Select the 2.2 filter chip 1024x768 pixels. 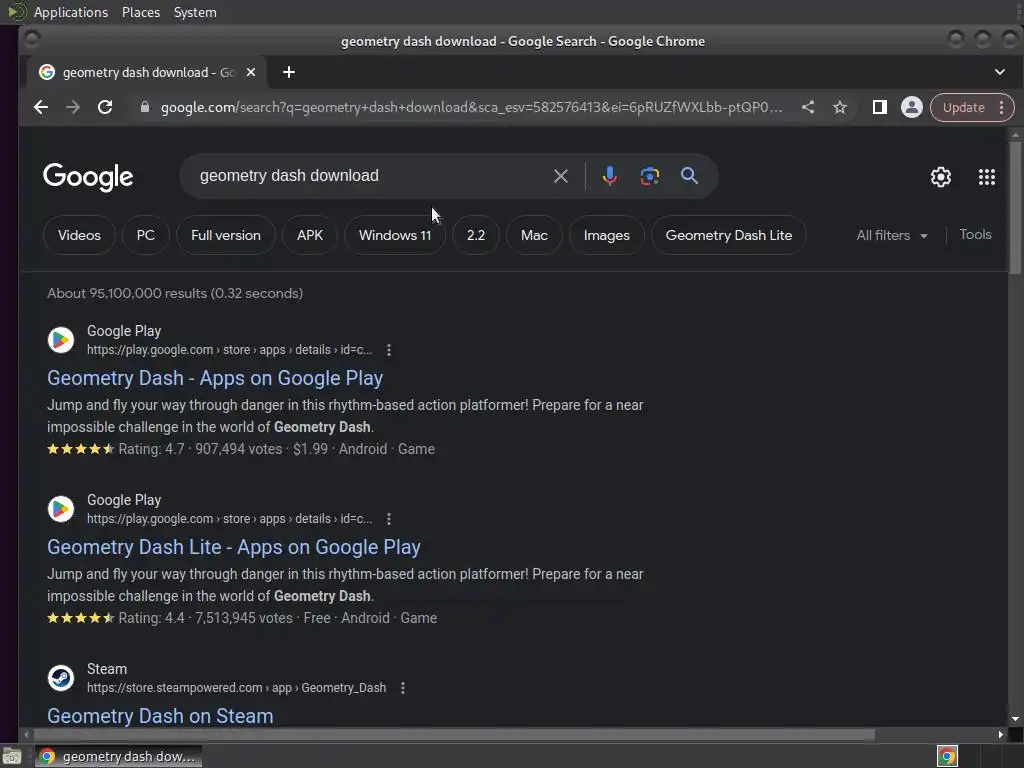476,235
